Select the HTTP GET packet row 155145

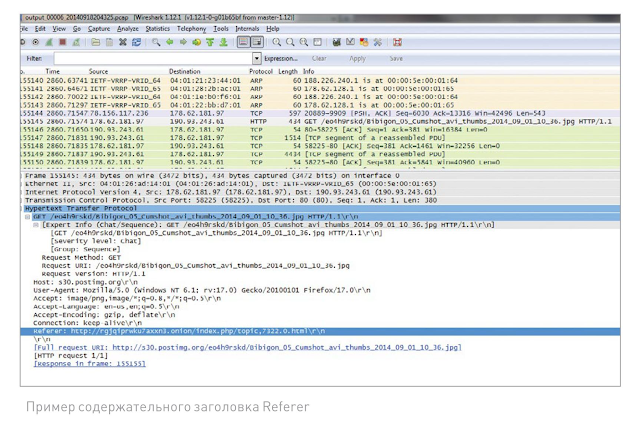[320, 121]
